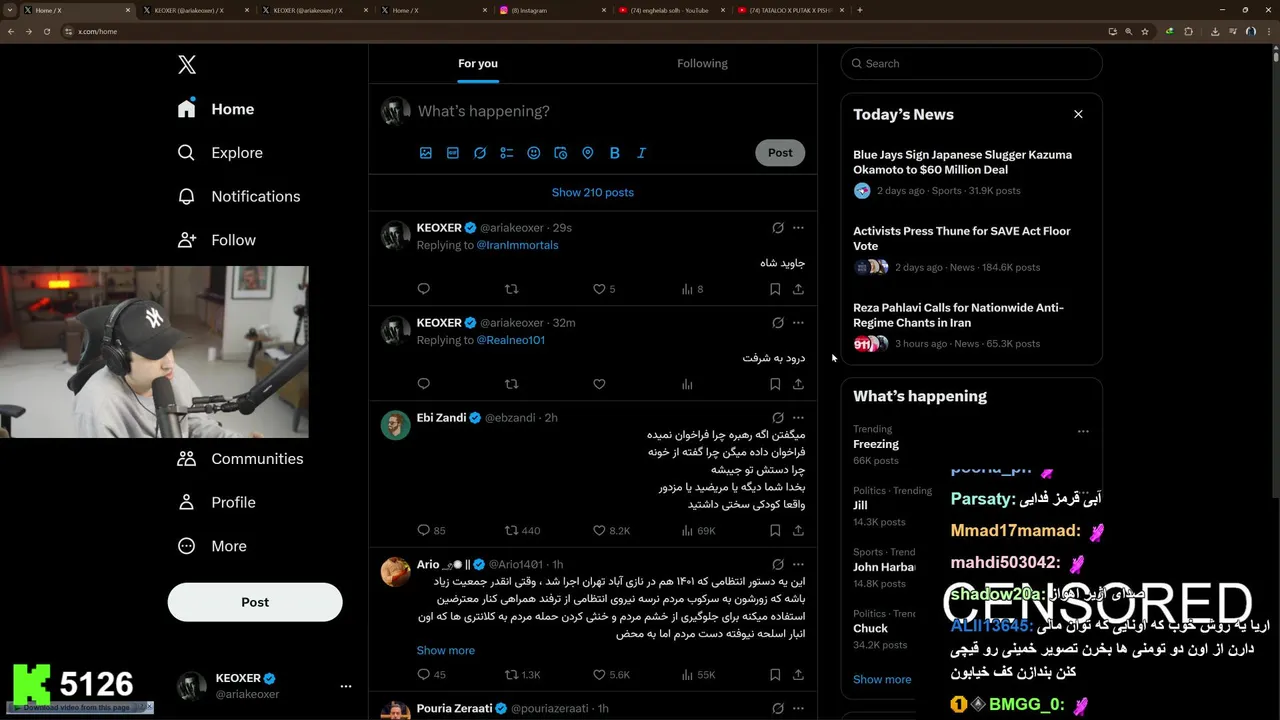
Task: Schedule the post with calendar icon
Action: 561,153
